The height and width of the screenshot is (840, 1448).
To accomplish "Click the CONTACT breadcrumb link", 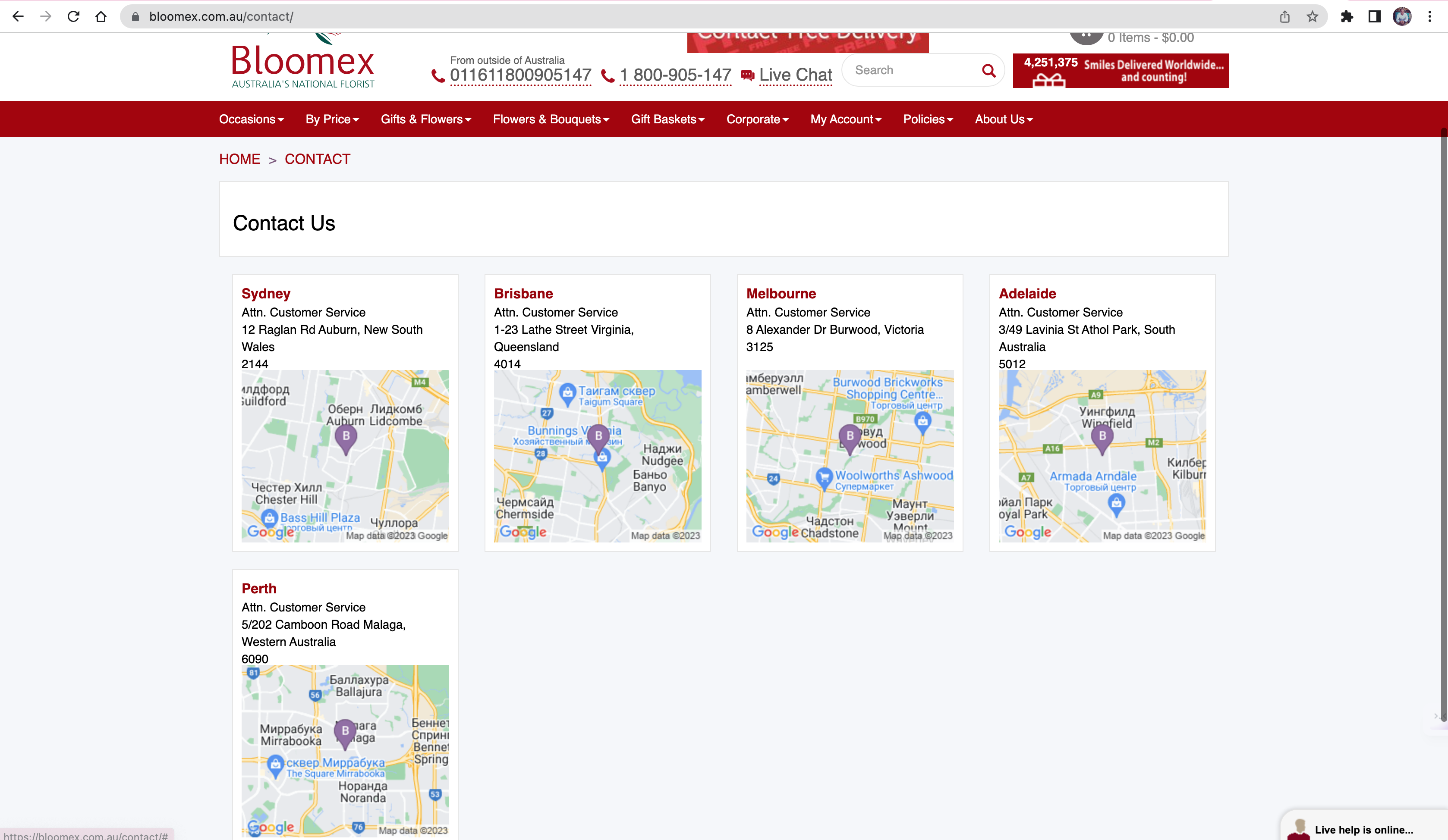I will (317, 159).
